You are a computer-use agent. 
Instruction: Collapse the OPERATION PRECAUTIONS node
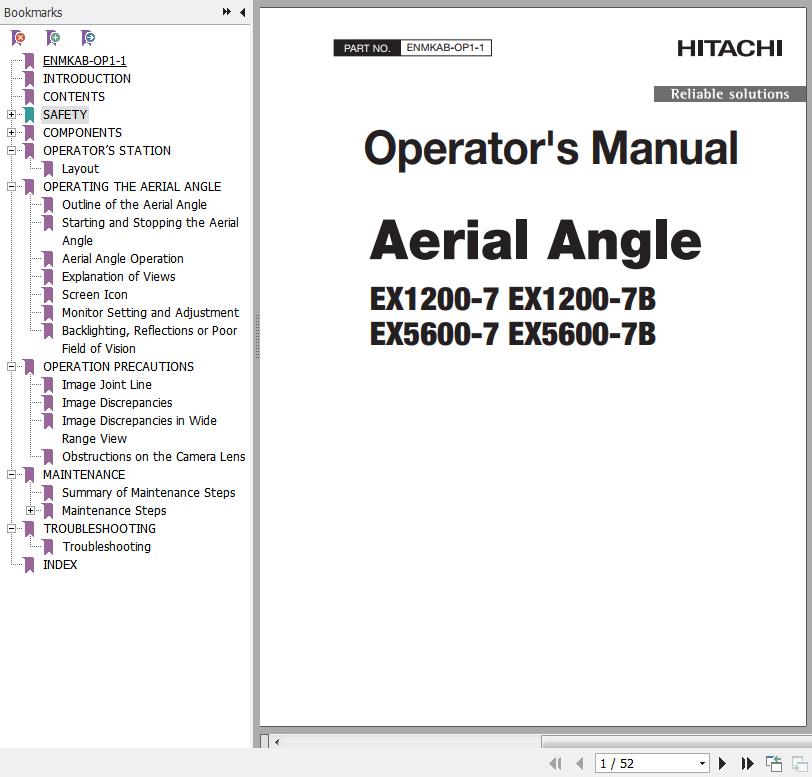click(11, 367)
